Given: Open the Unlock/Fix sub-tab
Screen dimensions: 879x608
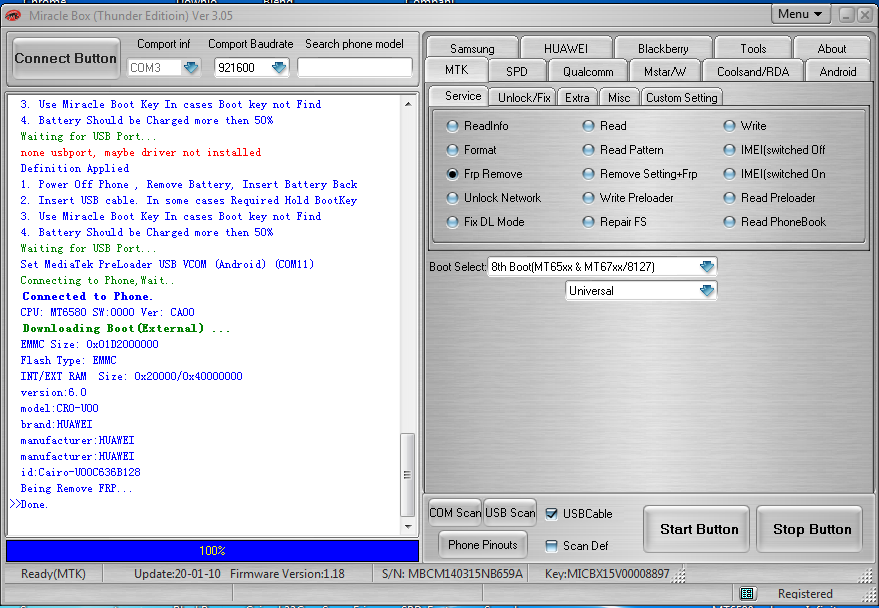Looking at the screenshot, I should [x=524, y=98].
